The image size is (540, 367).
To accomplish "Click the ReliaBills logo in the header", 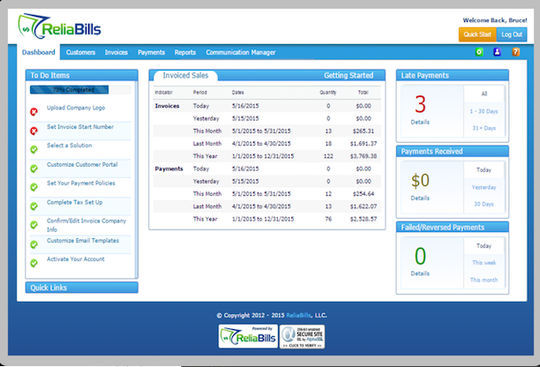I will click(59, 27).
